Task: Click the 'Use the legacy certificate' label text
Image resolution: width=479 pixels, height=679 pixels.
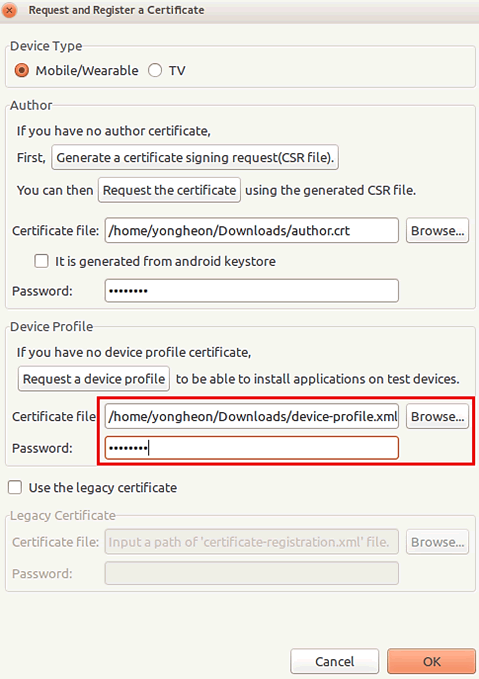Action: [103, 488]
